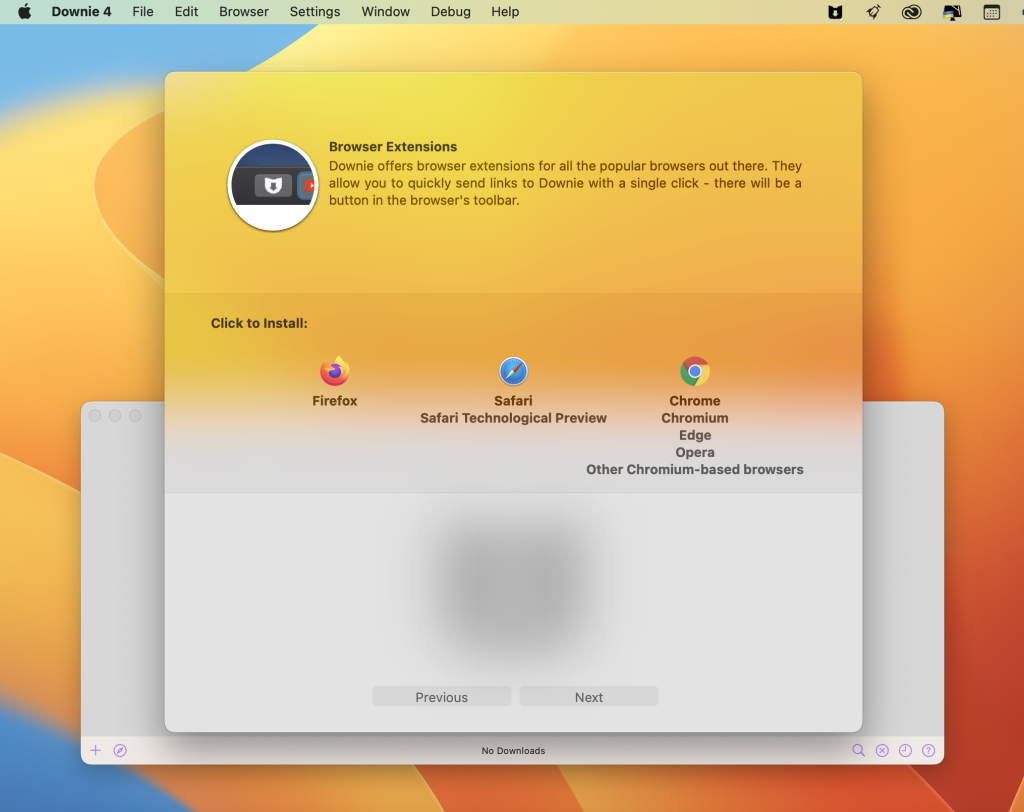Image resolution: width=1024 pixels, height=812 pixels.
Task: Open the Browser menu
Action: (244, 12)
